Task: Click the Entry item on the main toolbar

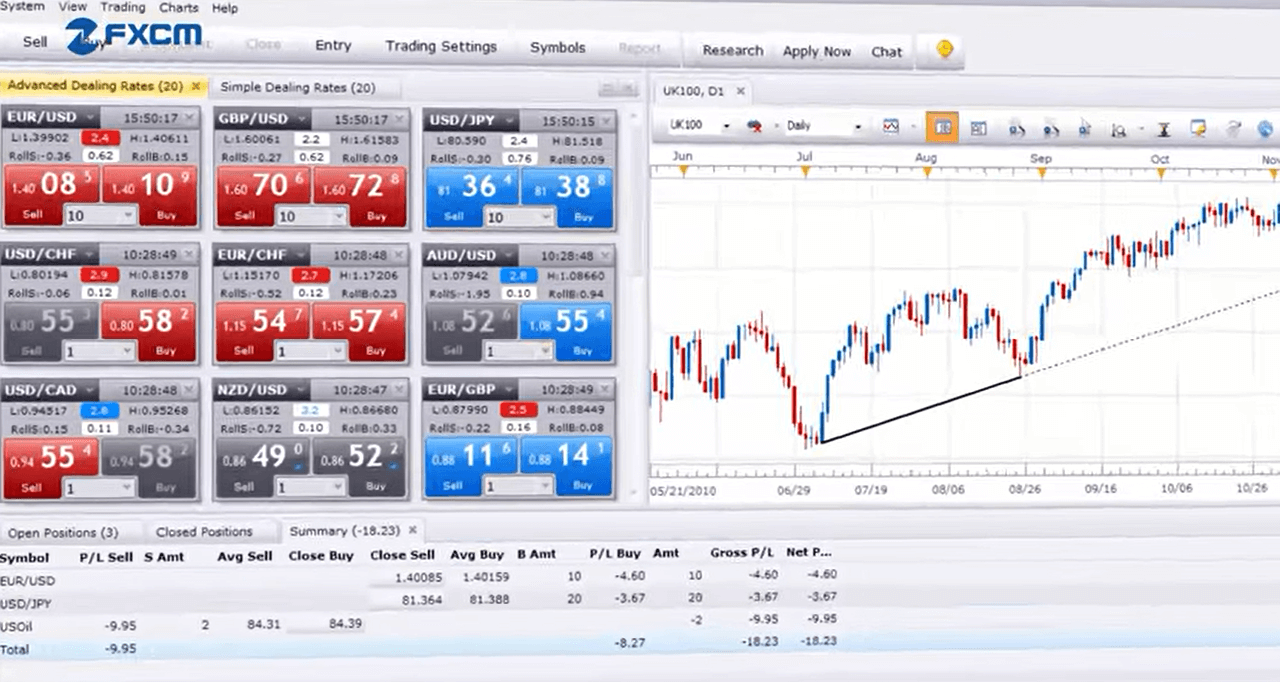Action: [333, 45]
